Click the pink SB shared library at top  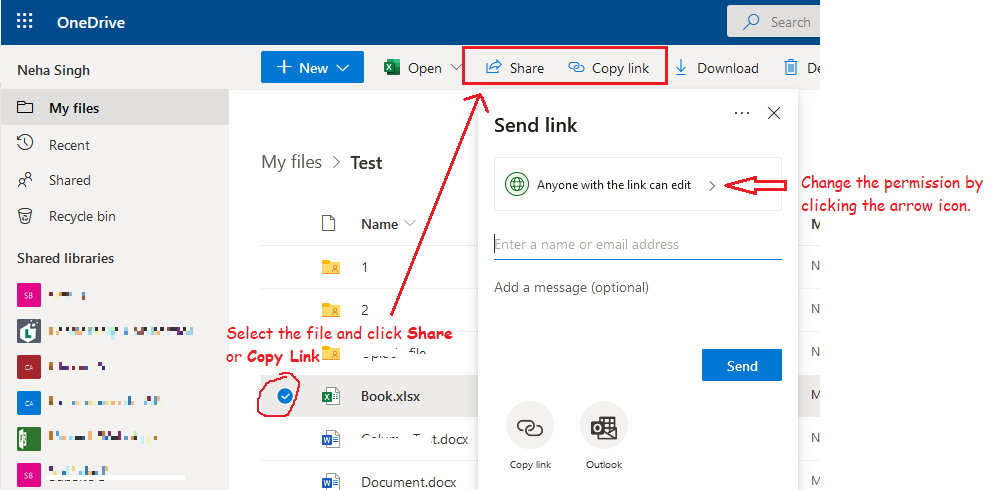click(29, 295)
